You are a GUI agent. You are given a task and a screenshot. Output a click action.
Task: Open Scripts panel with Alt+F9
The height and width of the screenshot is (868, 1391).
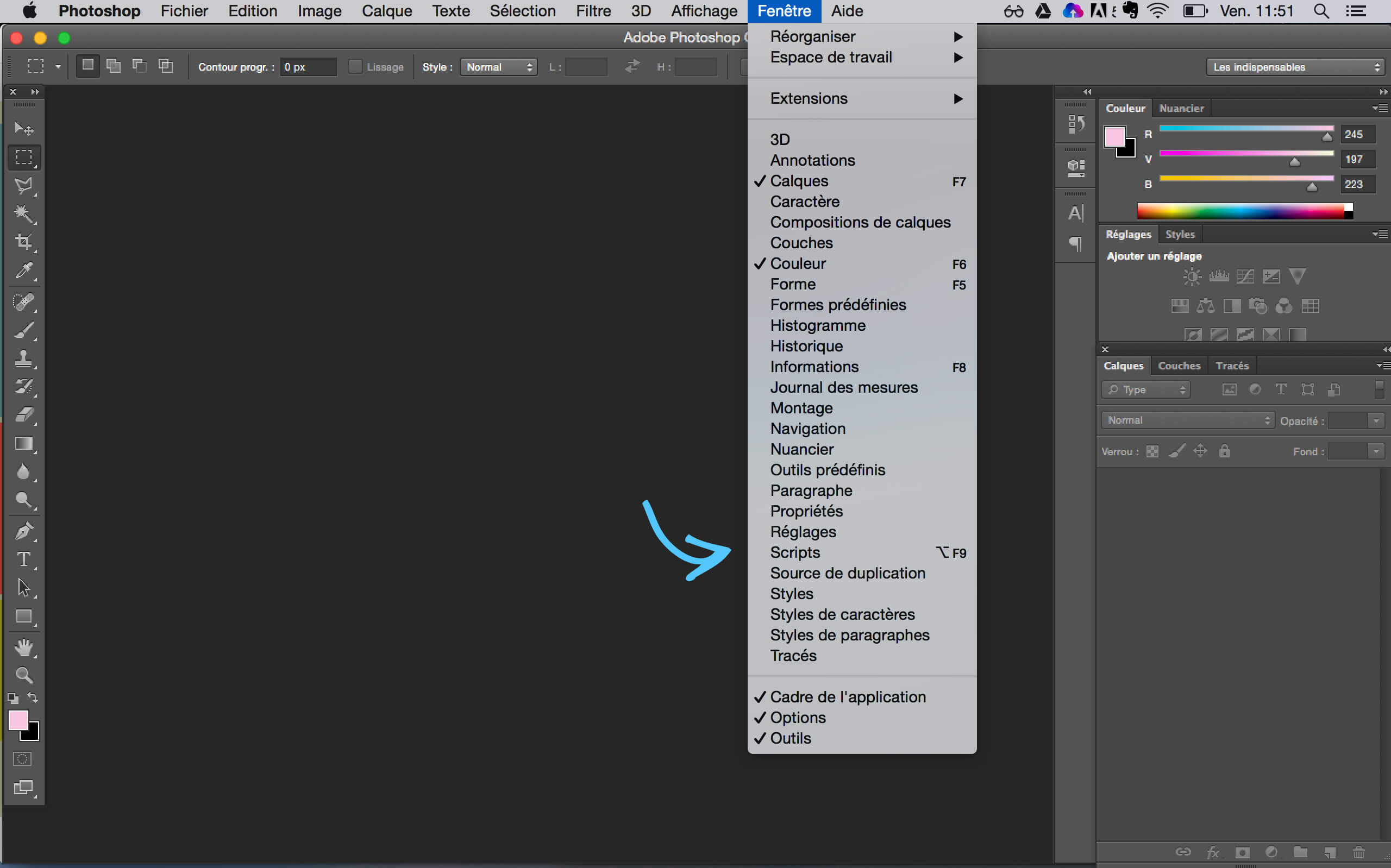coord(795,552)
